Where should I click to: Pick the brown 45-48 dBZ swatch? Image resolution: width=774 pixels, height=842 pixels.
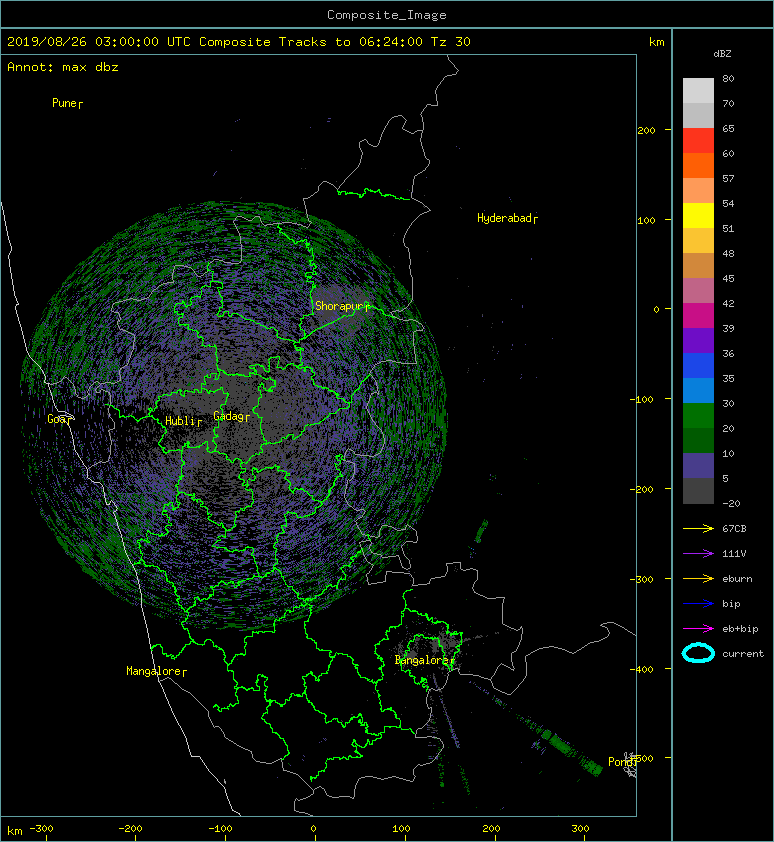click(698, 266)
